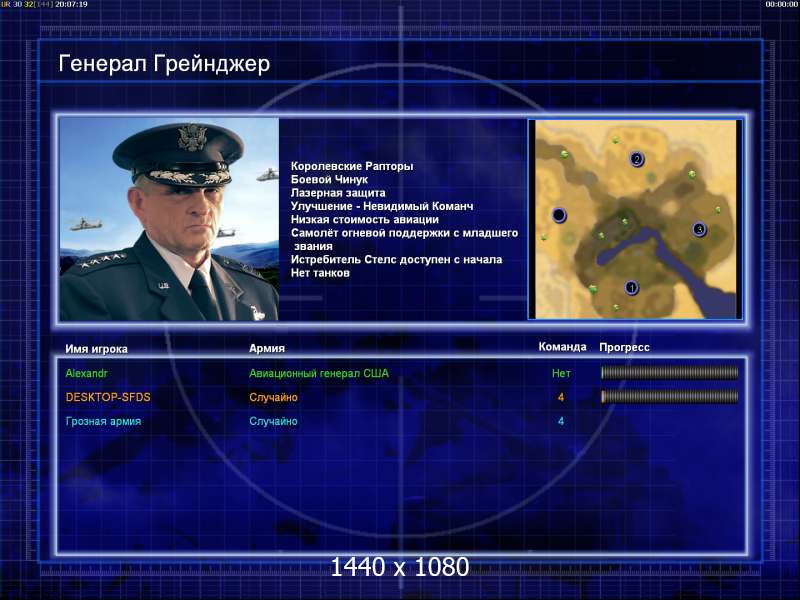Click the title 'Генерал Грейнджер'
Image resolution: width=800 pixels, height=600 pixels.
tap(164, 64)
